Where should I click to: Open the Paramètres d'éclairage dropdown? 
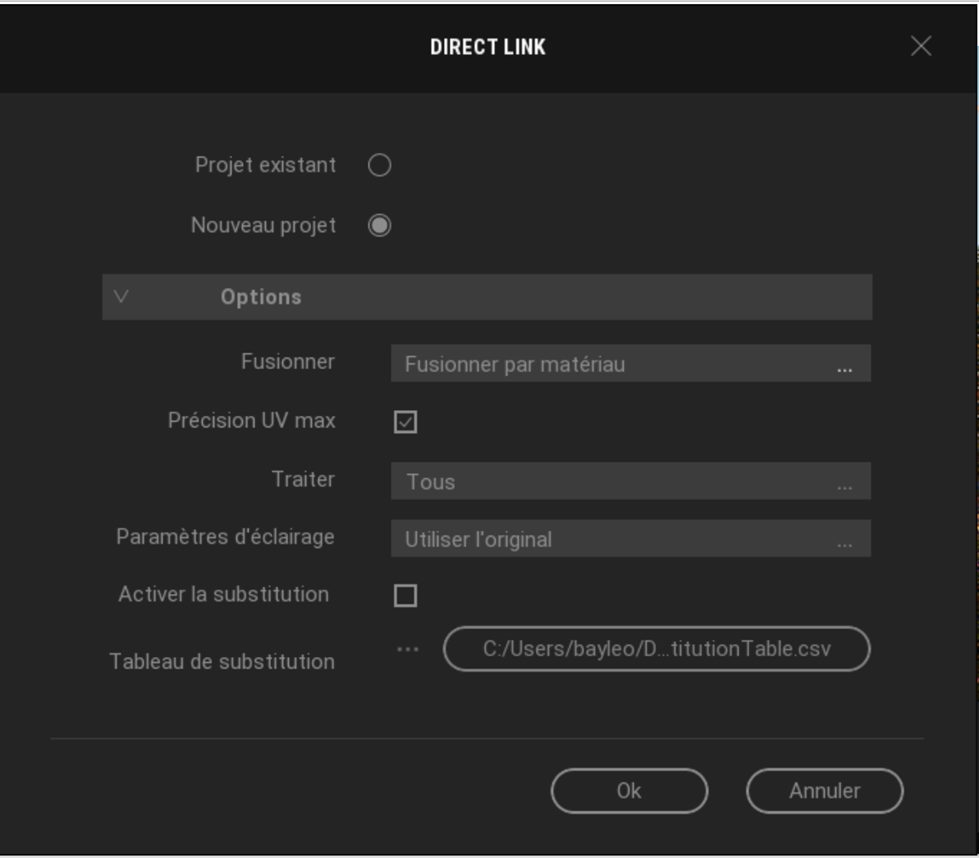(x=631, y=538)
